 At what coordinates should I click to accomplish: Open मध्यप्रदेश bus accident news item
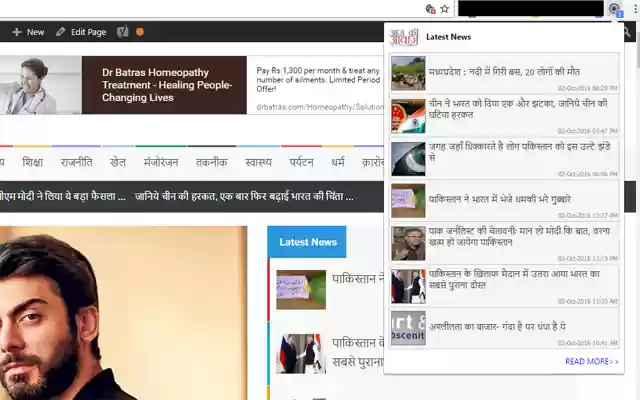pos(504,73)
